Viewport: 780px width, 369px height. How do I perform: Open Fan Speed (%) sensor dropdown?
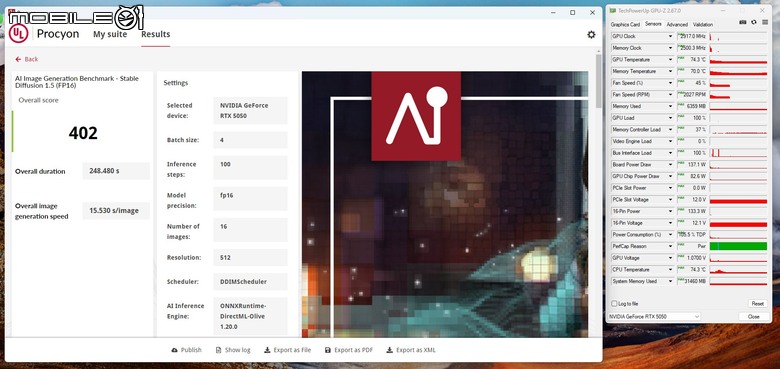(671, 83)
